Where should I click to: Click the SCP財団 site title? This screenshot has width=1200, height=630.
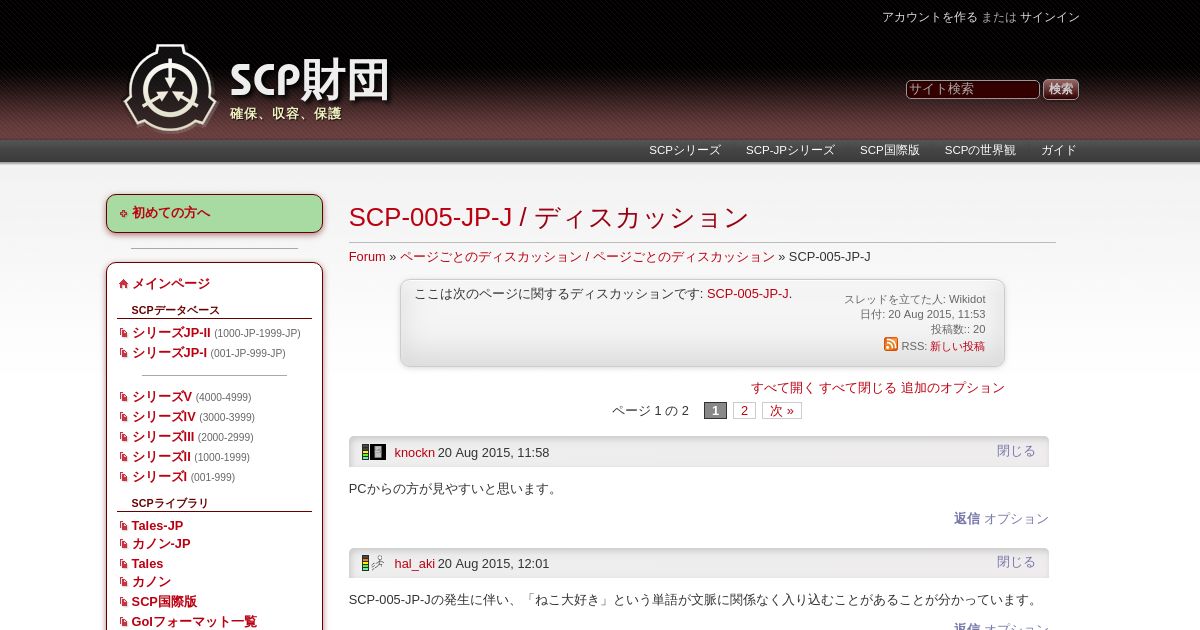pyautogui.click(x=310, y=80)
